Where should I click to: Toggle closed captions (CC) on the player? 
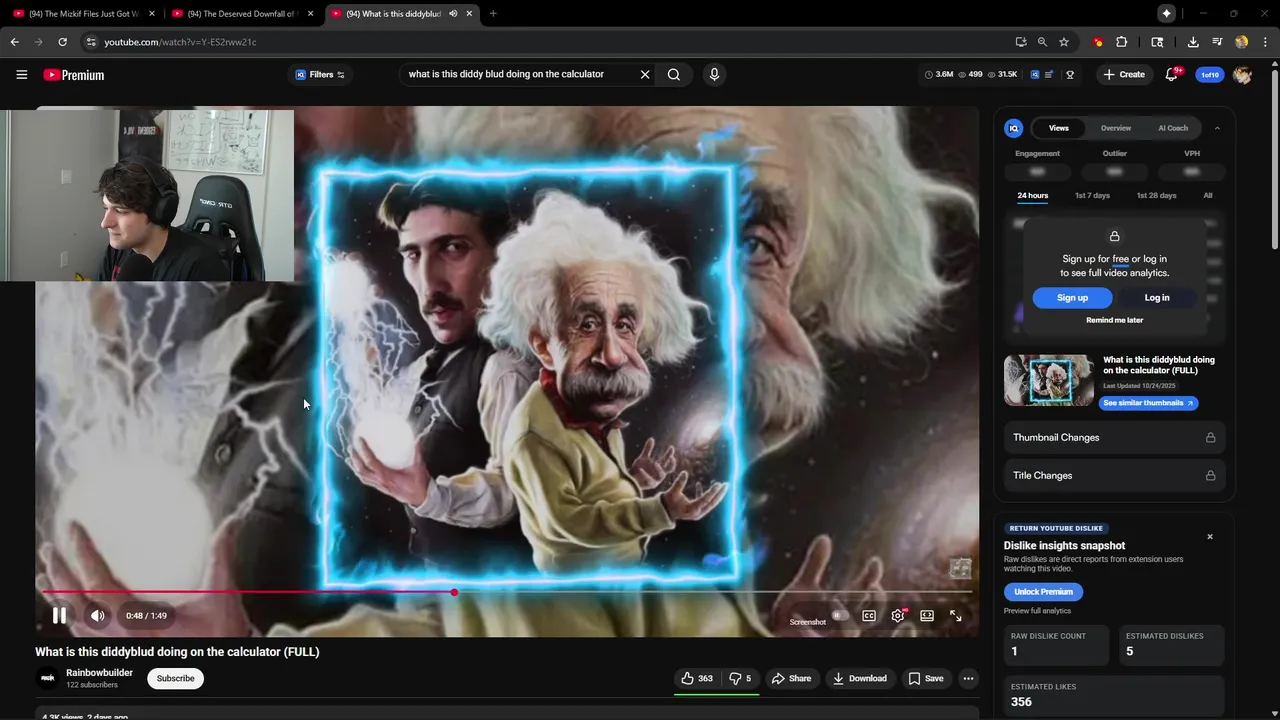(869, 616)
